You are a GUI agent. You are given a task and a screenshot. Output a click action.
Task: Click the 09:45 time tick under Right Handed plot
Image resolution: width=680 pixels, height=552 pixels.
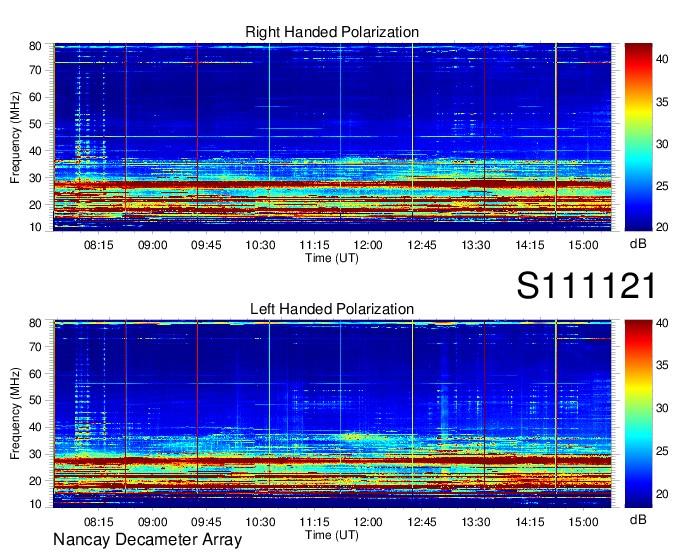coord(206,245)
